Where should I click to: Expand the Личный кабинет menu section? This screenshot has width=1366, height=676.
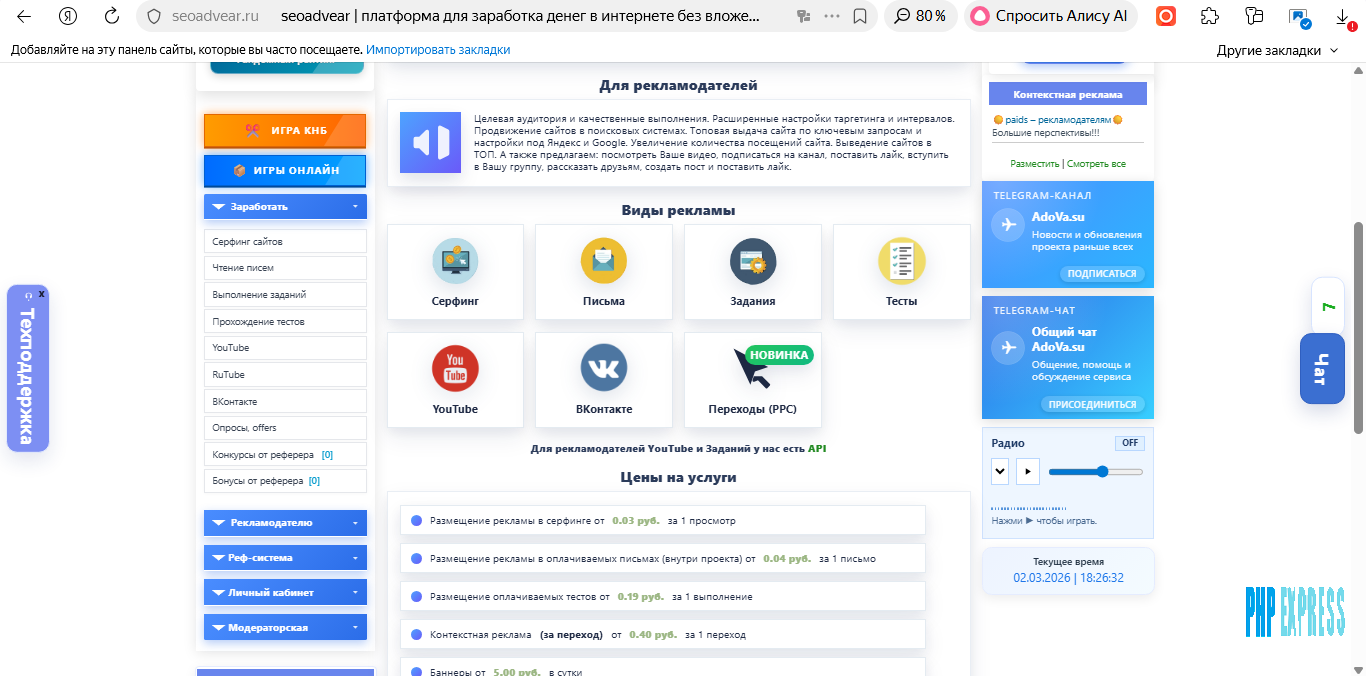(x=285, y=593)
